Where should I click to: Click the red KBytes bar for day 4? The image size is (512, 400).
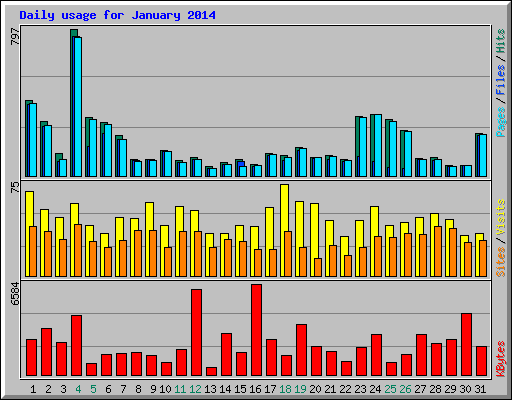click(76, 346)
